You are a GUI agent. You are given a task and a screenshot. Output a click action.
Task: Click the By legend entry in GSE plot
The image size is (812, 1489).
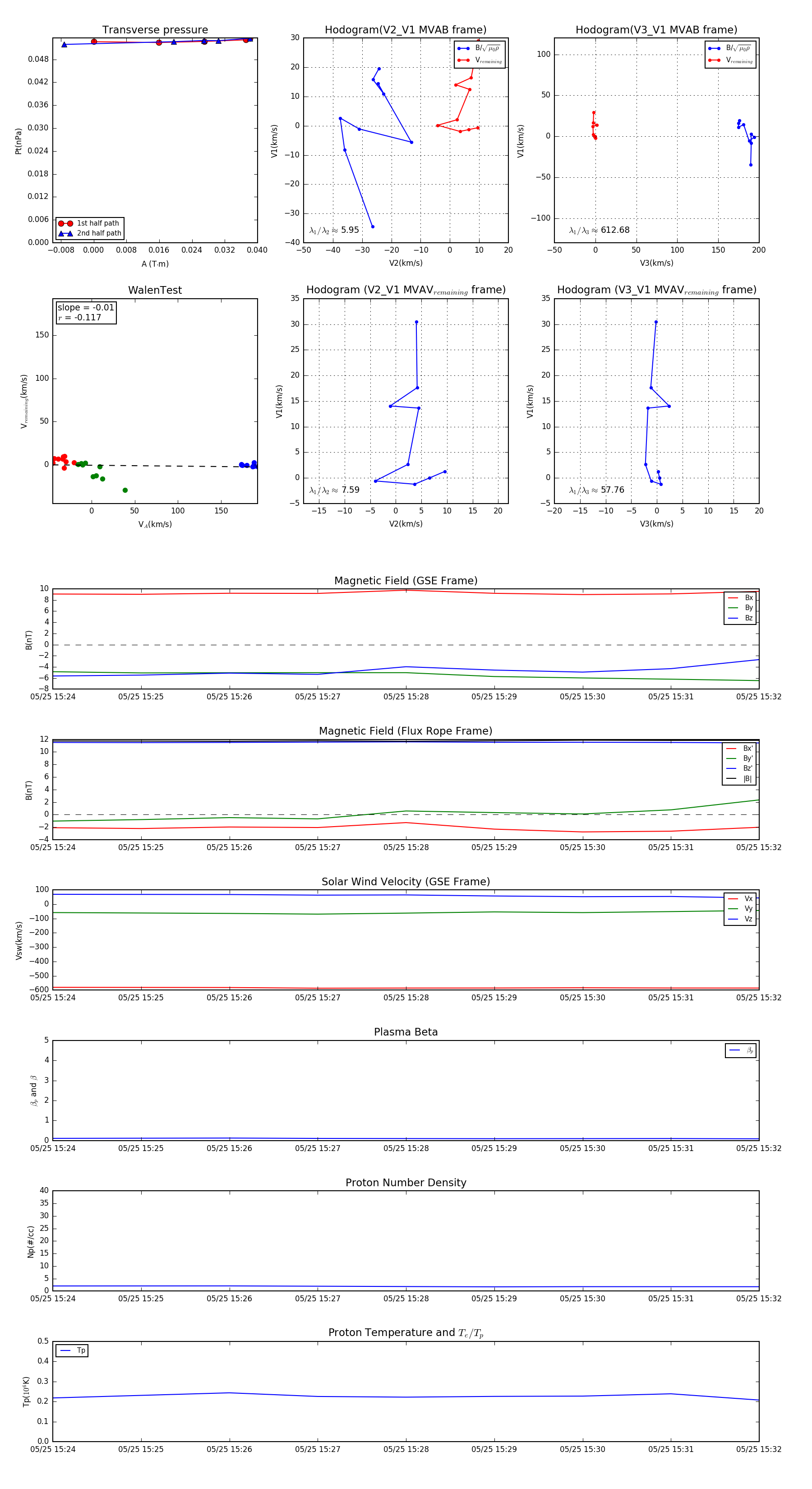click(740, 607)
